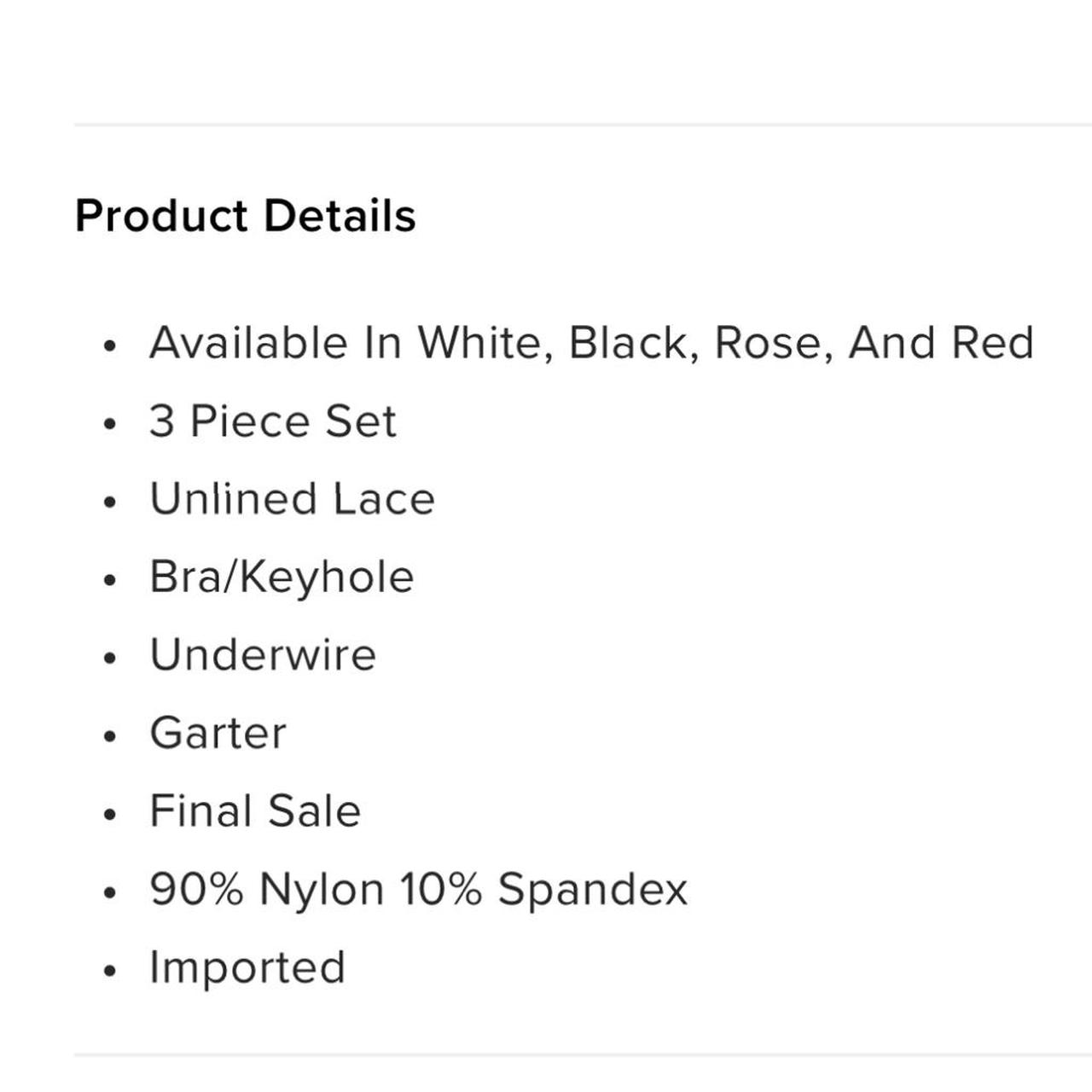Viewport: 1092px width, 1092px height.
Task: Click the "Imported" list item
Action: (247, 967)
